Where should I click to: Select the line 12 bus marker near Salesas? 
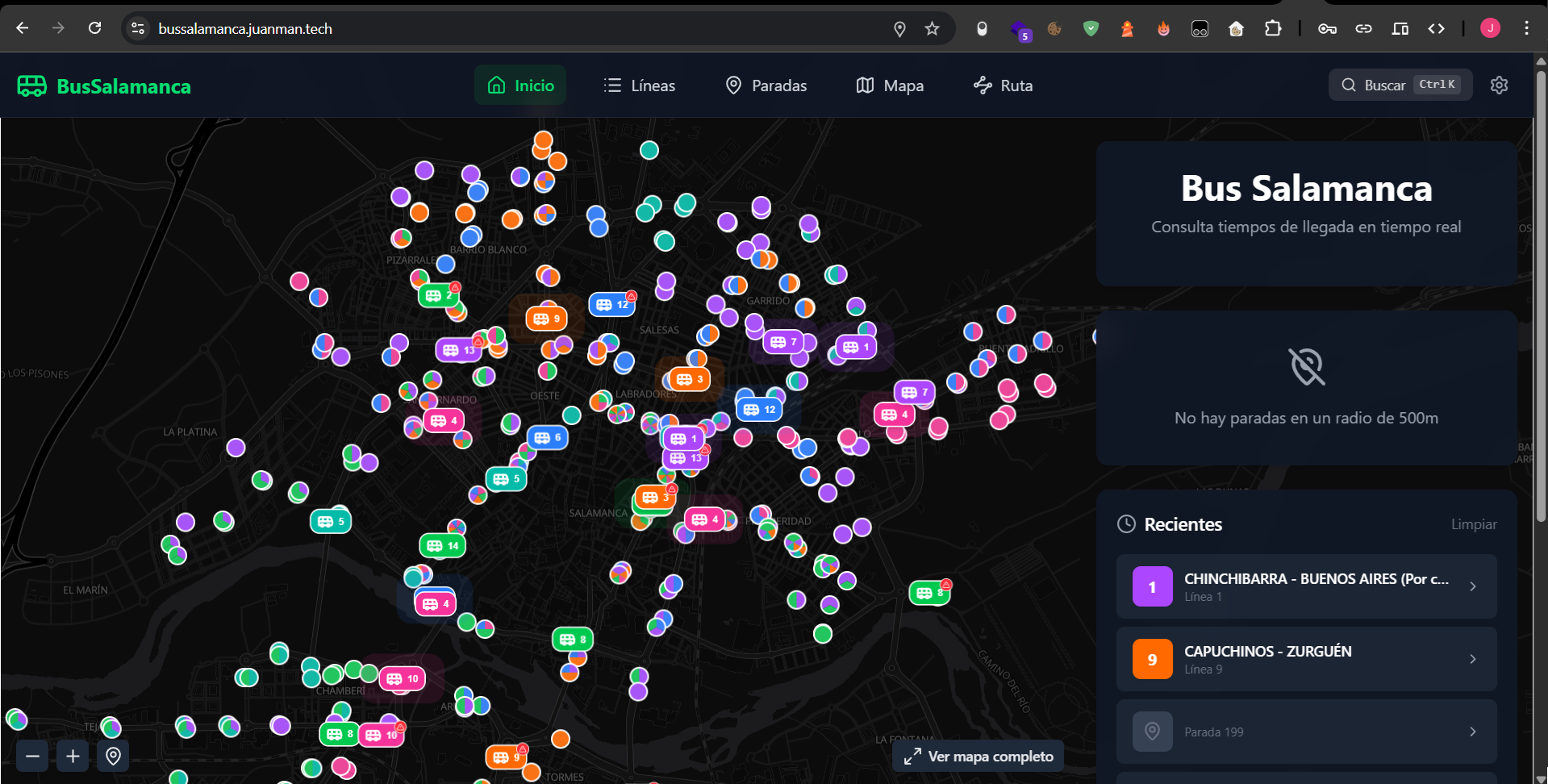pyautogui.click(x=612, y=304)
